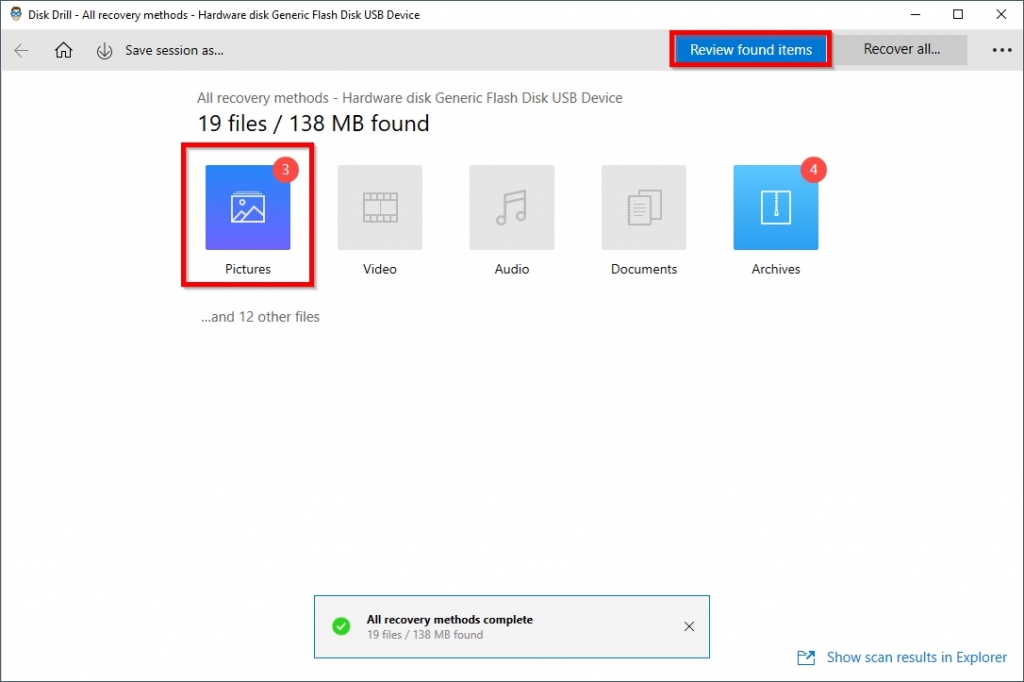Dismiss the recovery complete notification

[689, 626]
